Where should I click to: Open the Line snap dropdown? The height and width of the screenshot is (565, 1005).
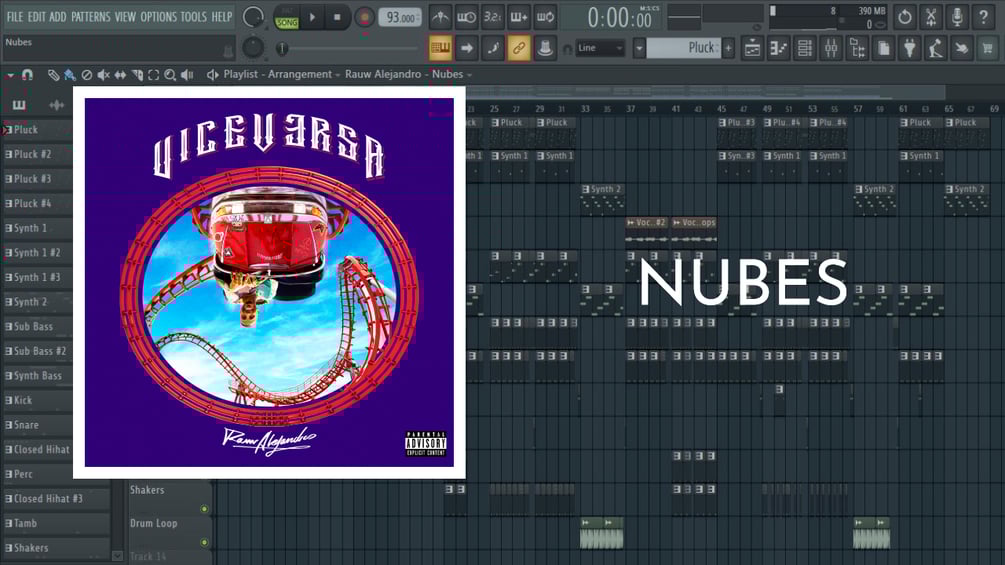tap(600, 48)
